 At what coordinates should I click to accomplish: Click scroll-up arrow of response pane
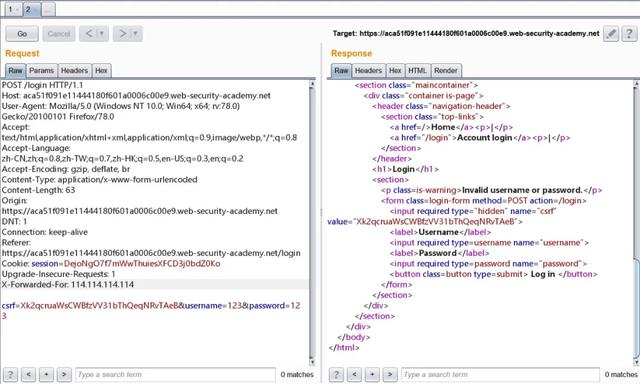pyautogui.click(x=636, y=84)
